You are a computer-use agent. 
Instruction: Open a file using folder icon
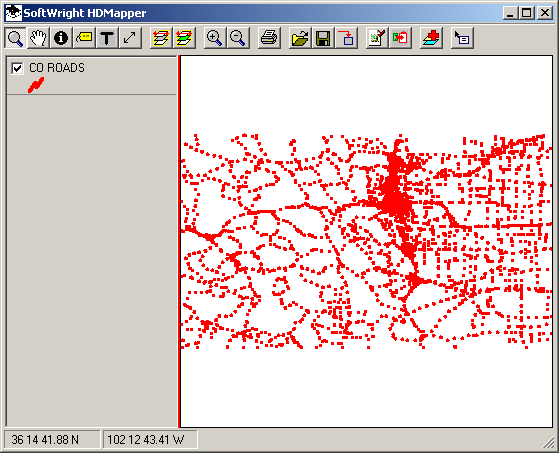tap(299, 38)
